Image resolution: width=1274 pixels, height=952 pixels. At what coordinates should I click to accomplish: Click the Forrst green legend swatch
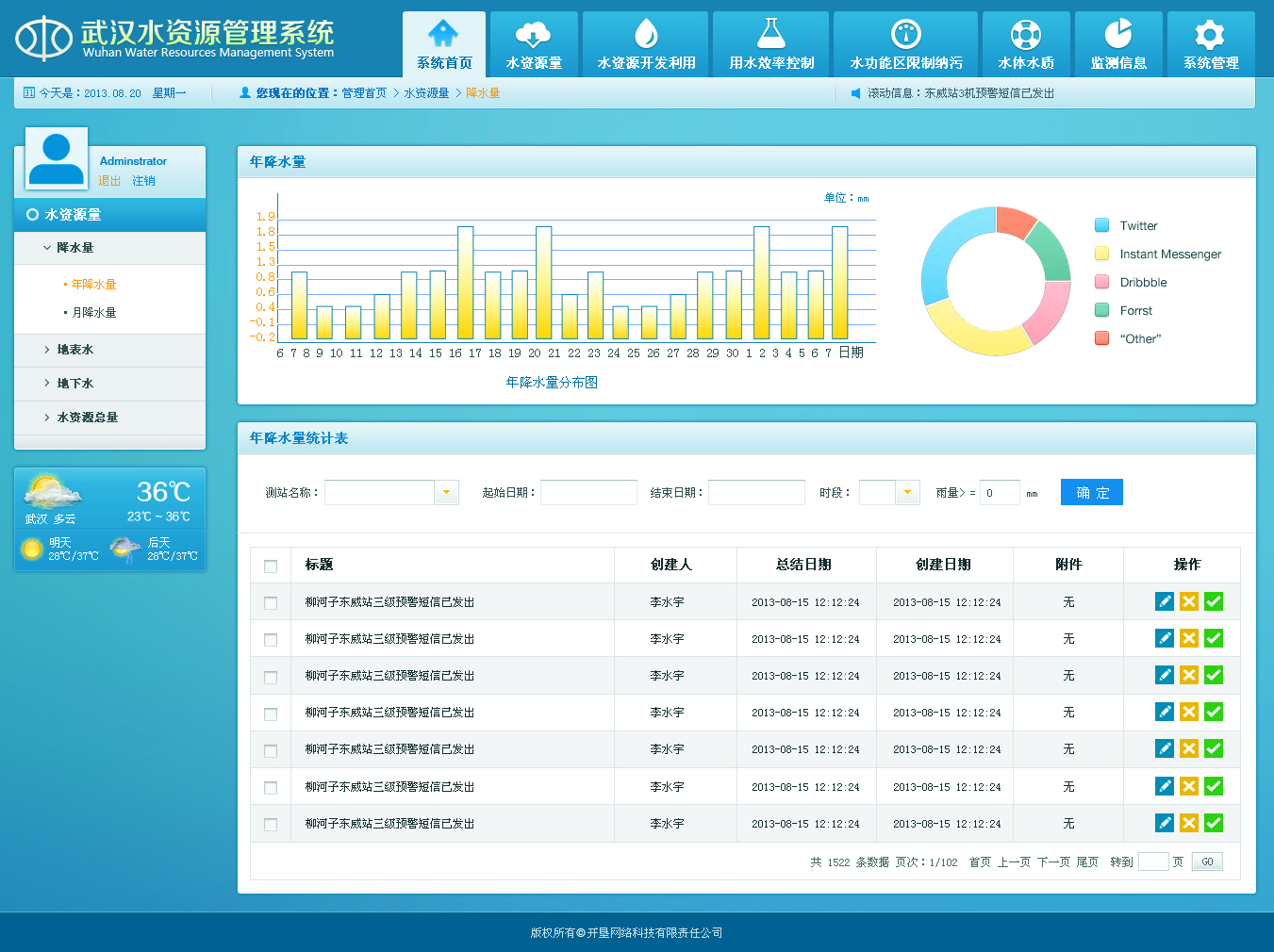(x=1101, y=310)
